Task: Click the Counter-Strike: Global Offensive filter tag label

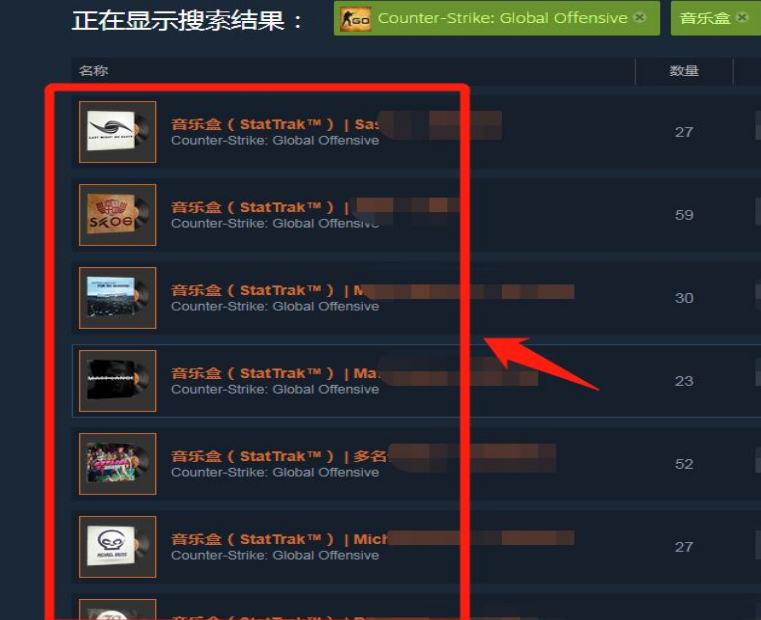Action: 502,18
